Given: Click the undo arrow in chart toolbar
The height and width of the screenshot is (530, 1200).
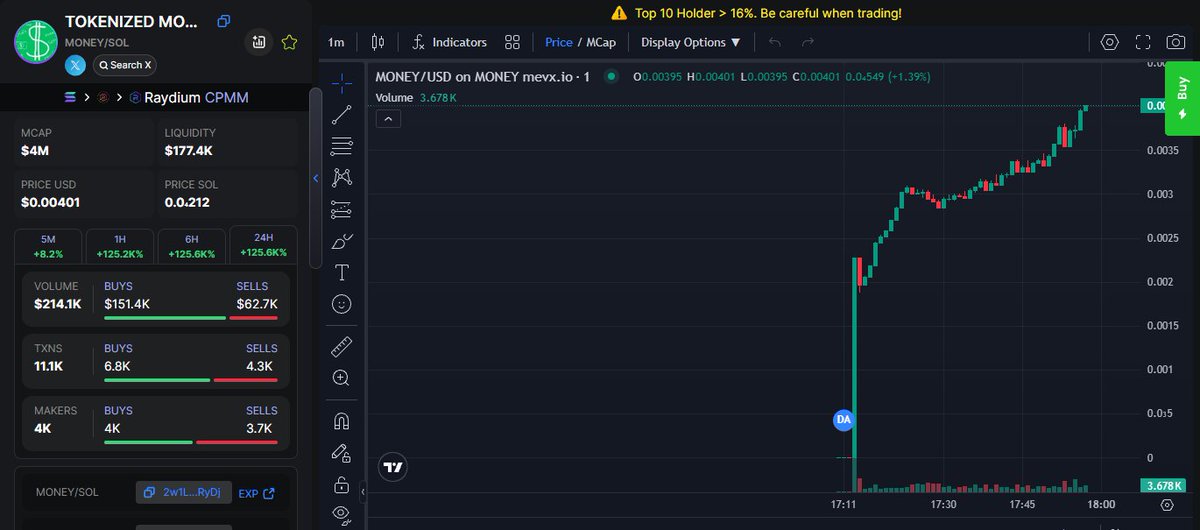Looking at the screenshot, I should click(775, 42).
